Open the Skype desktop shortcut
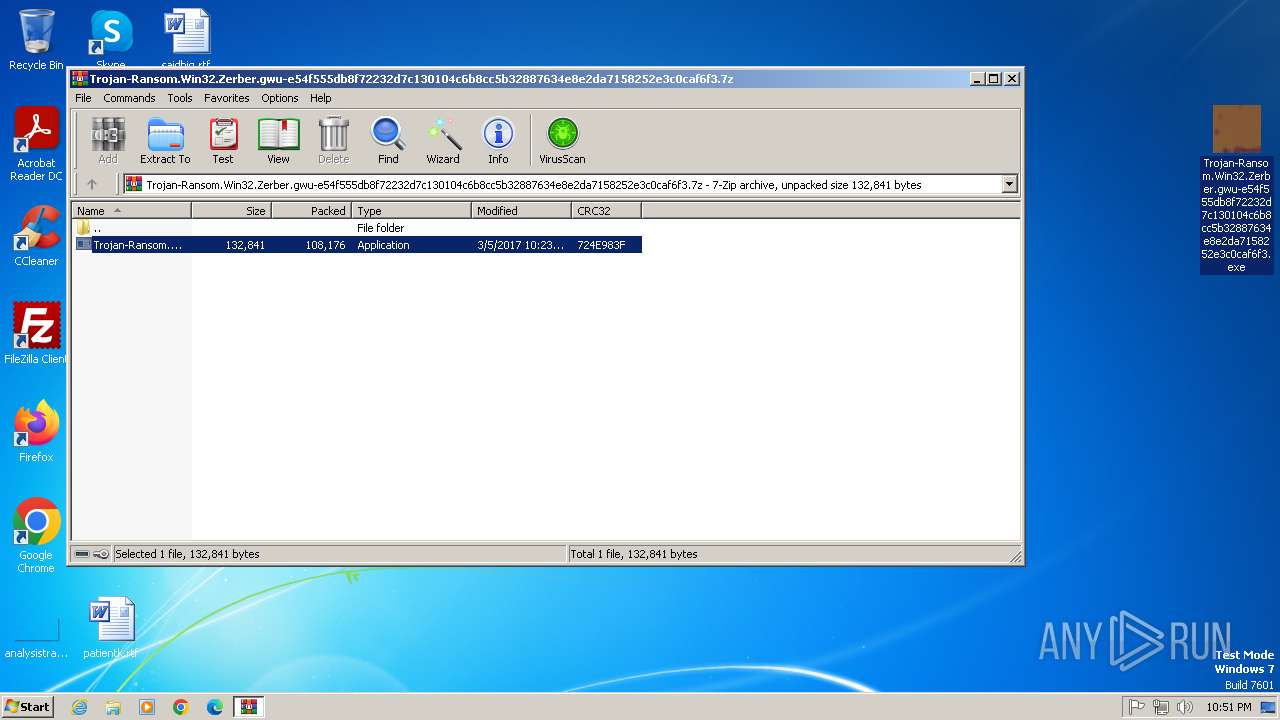The image size is (1280, 720). point(110,39)
